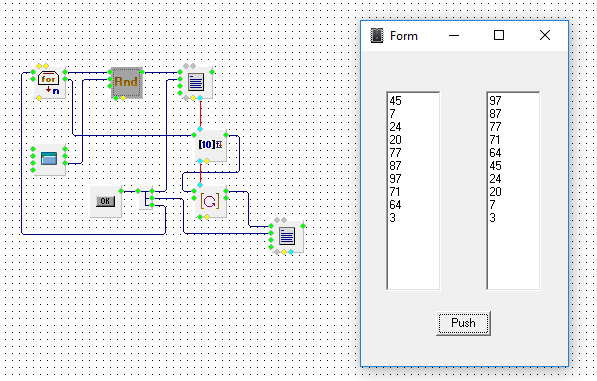Screen dimensions: 597x381
Task: Select 97 in the left list
Action: pos(396,179)
